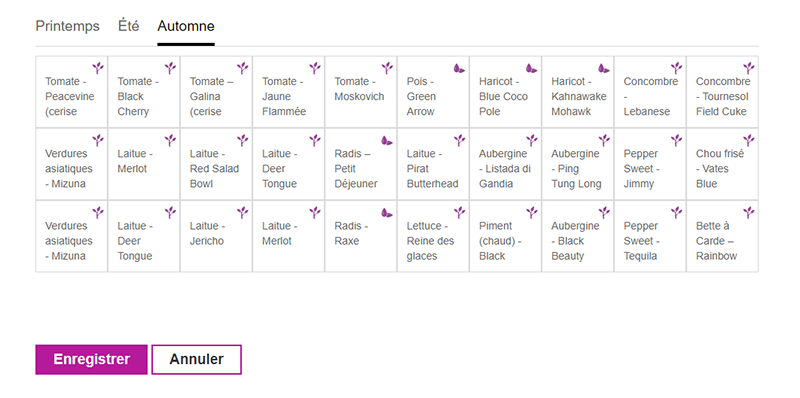Choose the Haricot - Kahnawake Mohawk cell
800x398 pixels.
[578, 92]
